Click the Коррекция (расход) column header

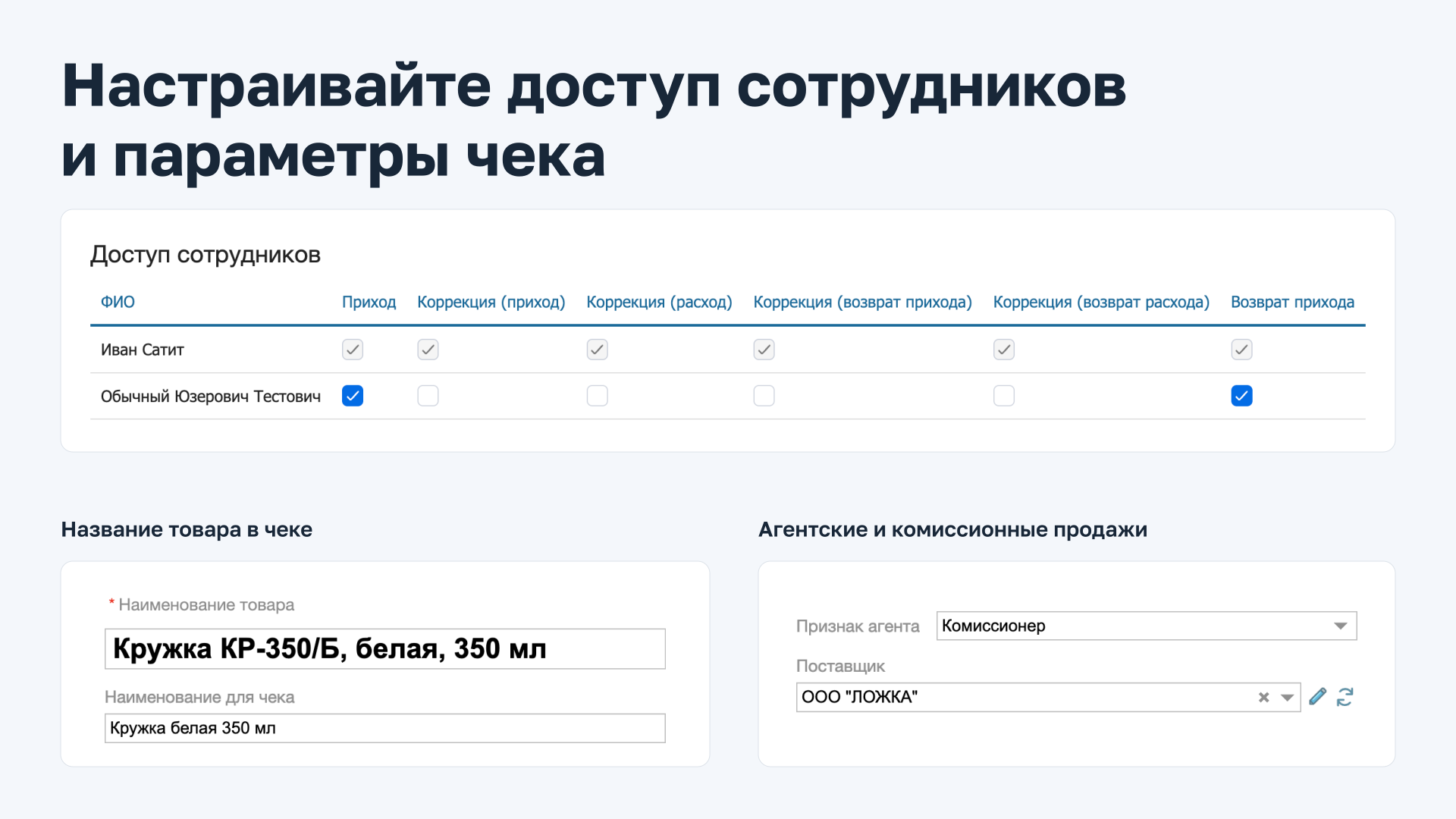click(659, 302)
